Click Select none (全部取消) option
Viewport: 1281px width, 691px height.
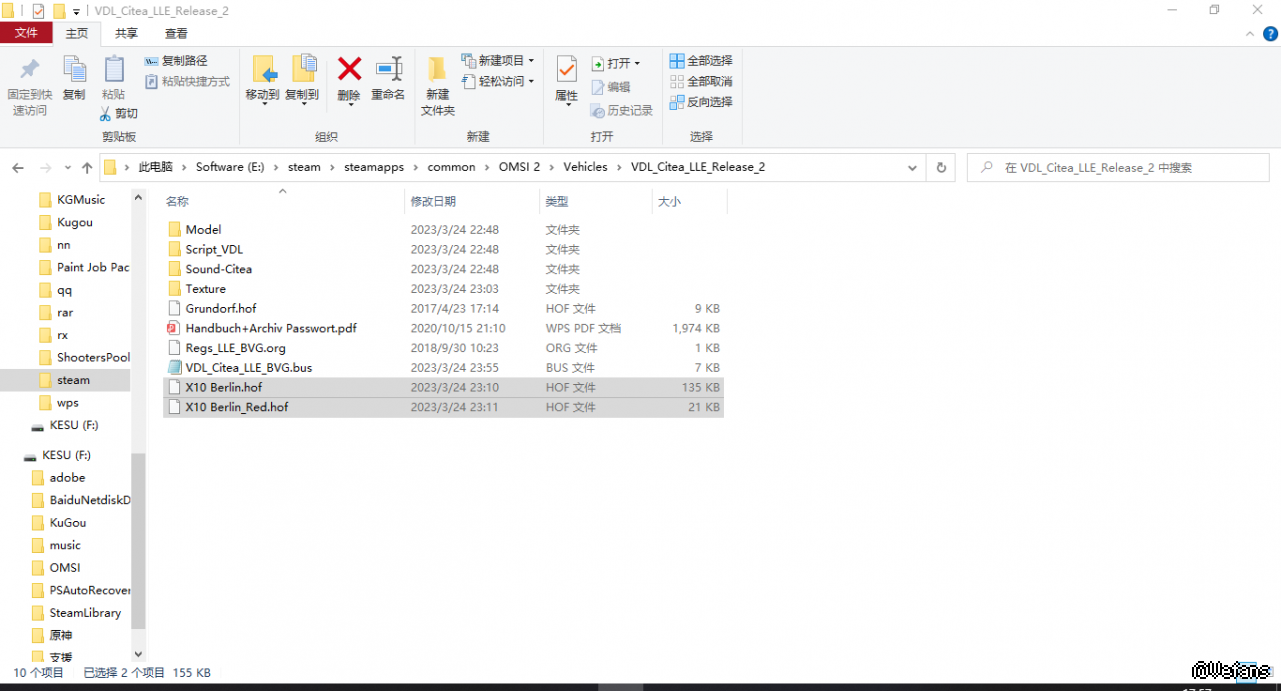[x=700, y=81]
